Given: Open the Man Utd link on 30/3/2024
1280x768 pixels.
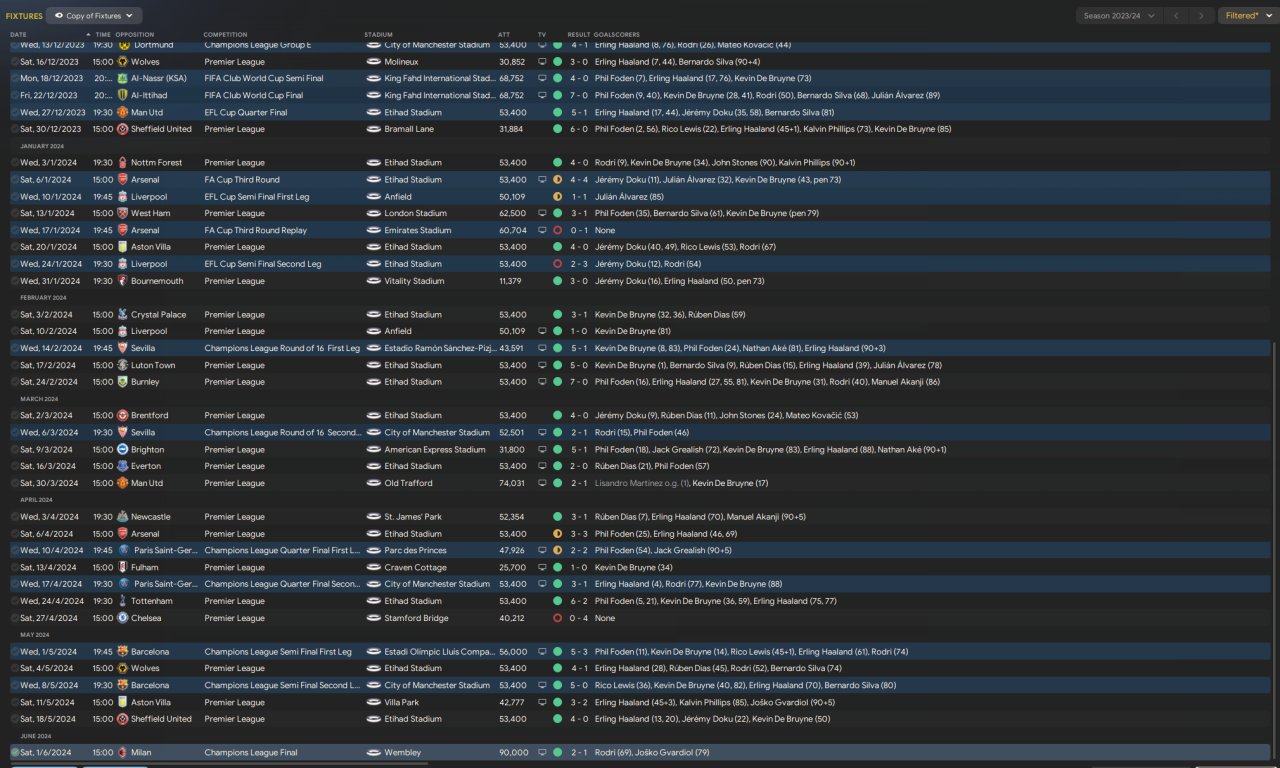Looking at the screenshot, I should point(147,483).
